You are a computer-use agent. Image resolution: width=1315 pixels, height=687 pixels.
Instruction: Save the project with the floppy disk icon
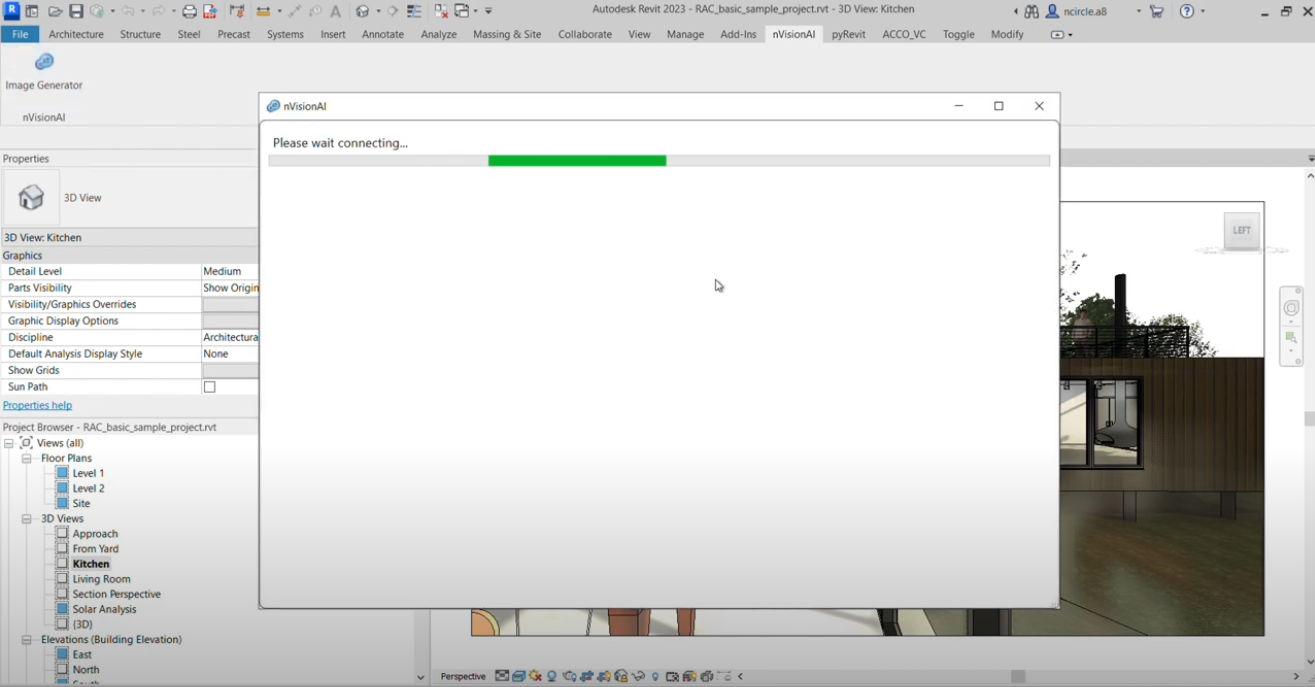pyautogui.click(x=76, y=11)
